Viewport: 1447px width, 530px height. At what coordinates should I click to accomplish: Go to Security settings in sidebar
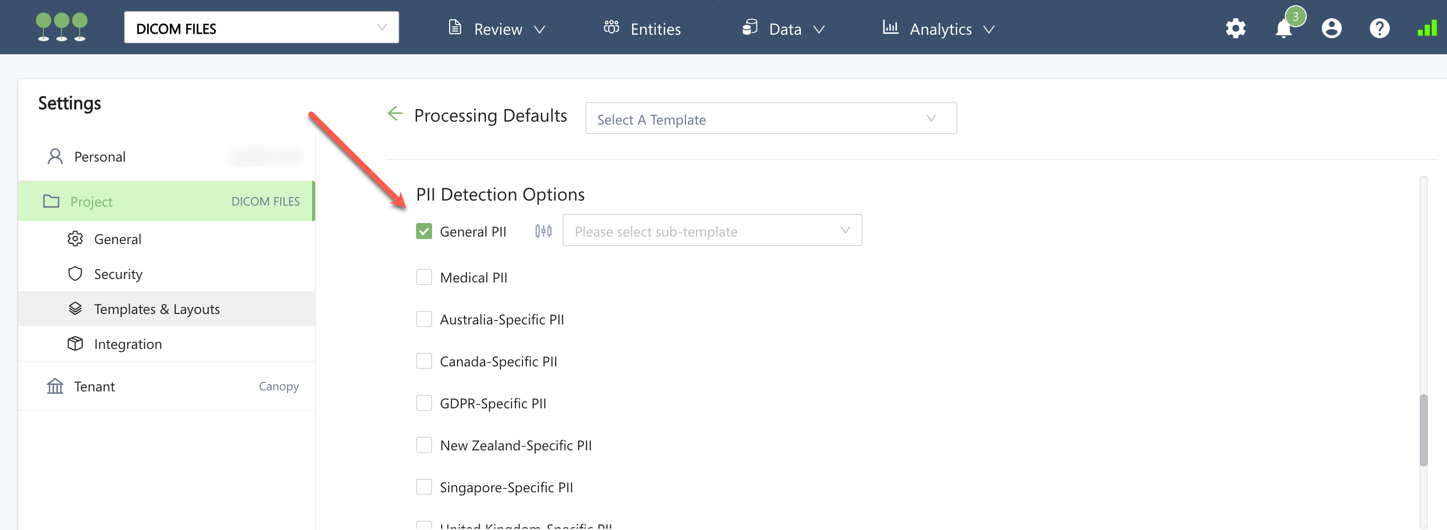pos(118,274)
